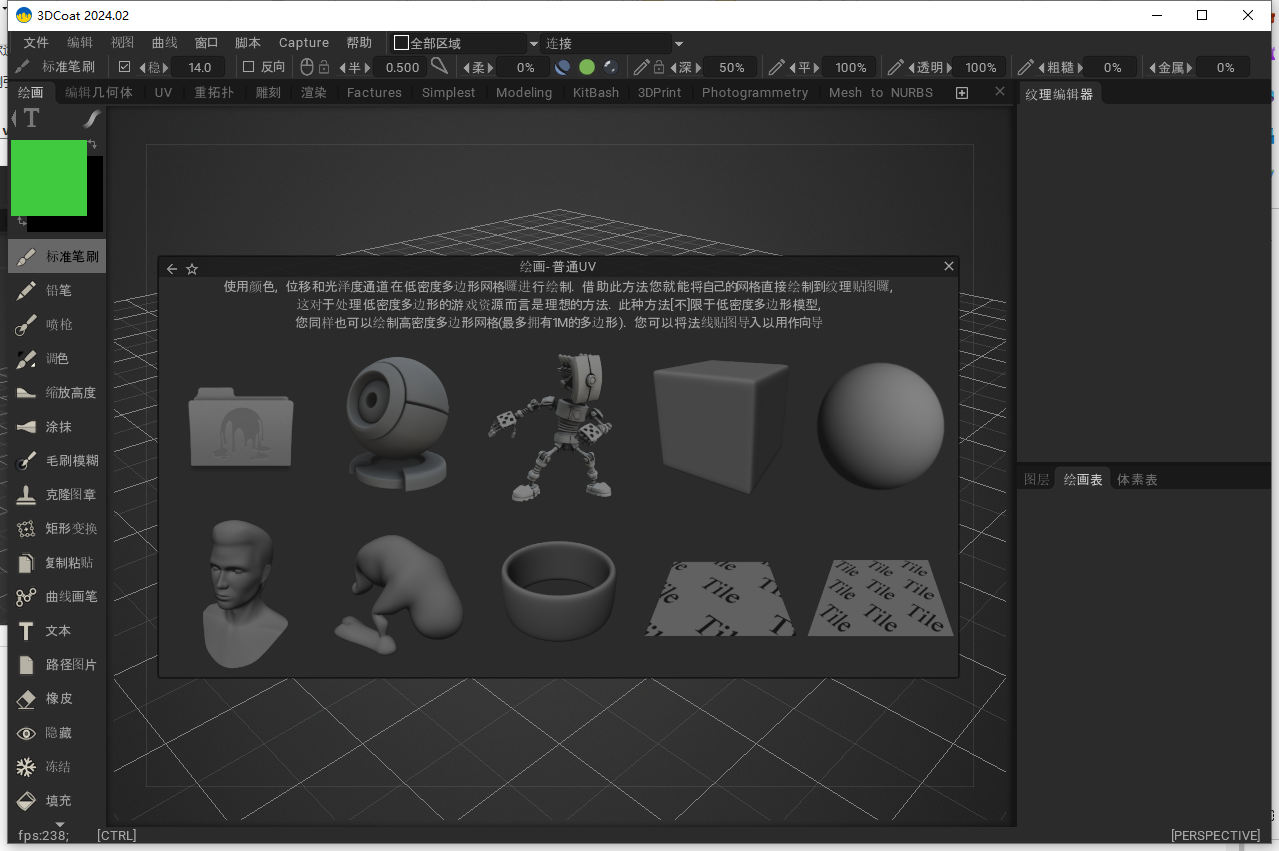Toggle the radius lock icon
Viewport: 1279px width, 851px height.
point(324,67)
